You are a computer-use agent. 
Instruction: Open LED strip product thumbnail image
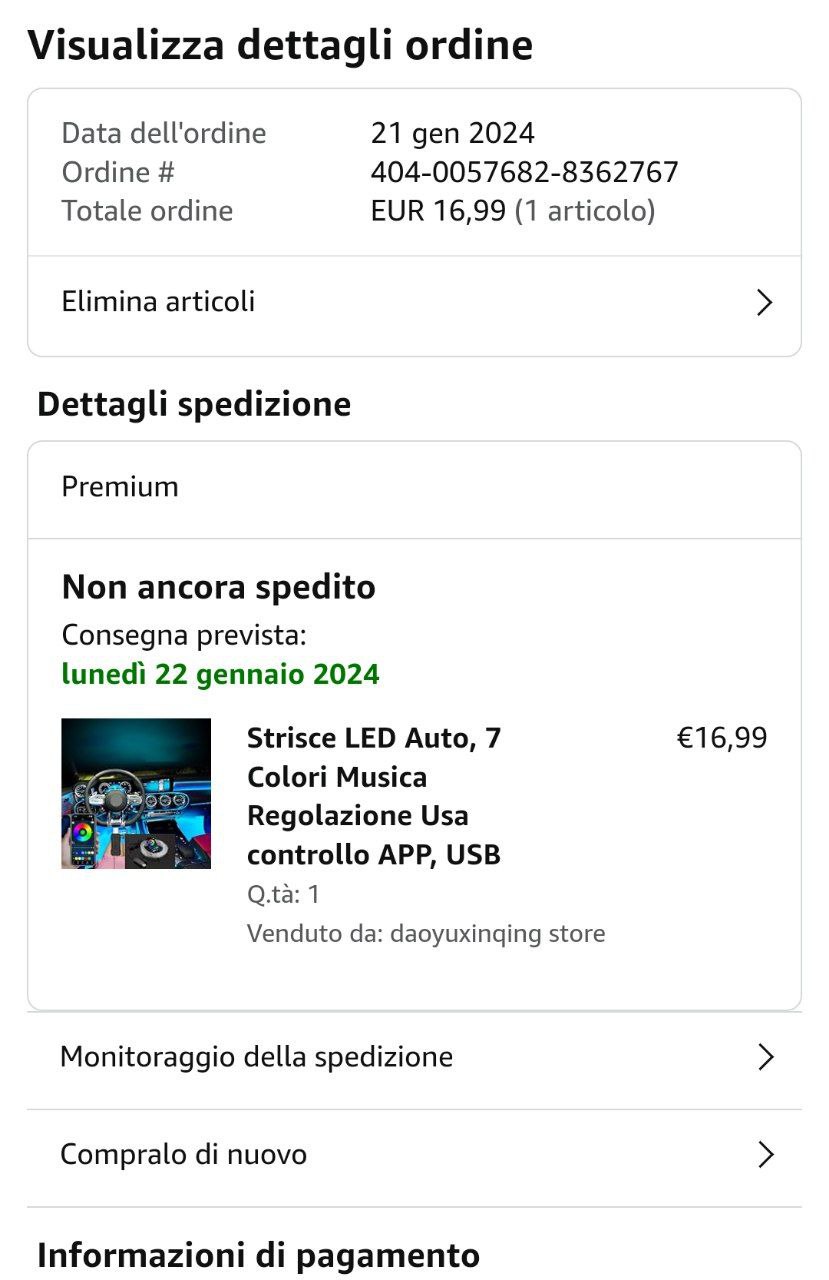click(x=136, y=793)
